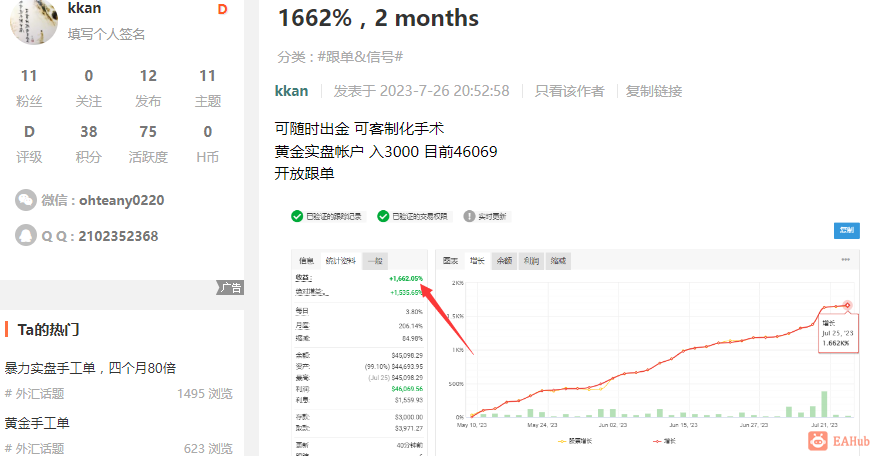Click the 206.14% monthly value
The width and height of the screenshot is (879, 456).
410,326
